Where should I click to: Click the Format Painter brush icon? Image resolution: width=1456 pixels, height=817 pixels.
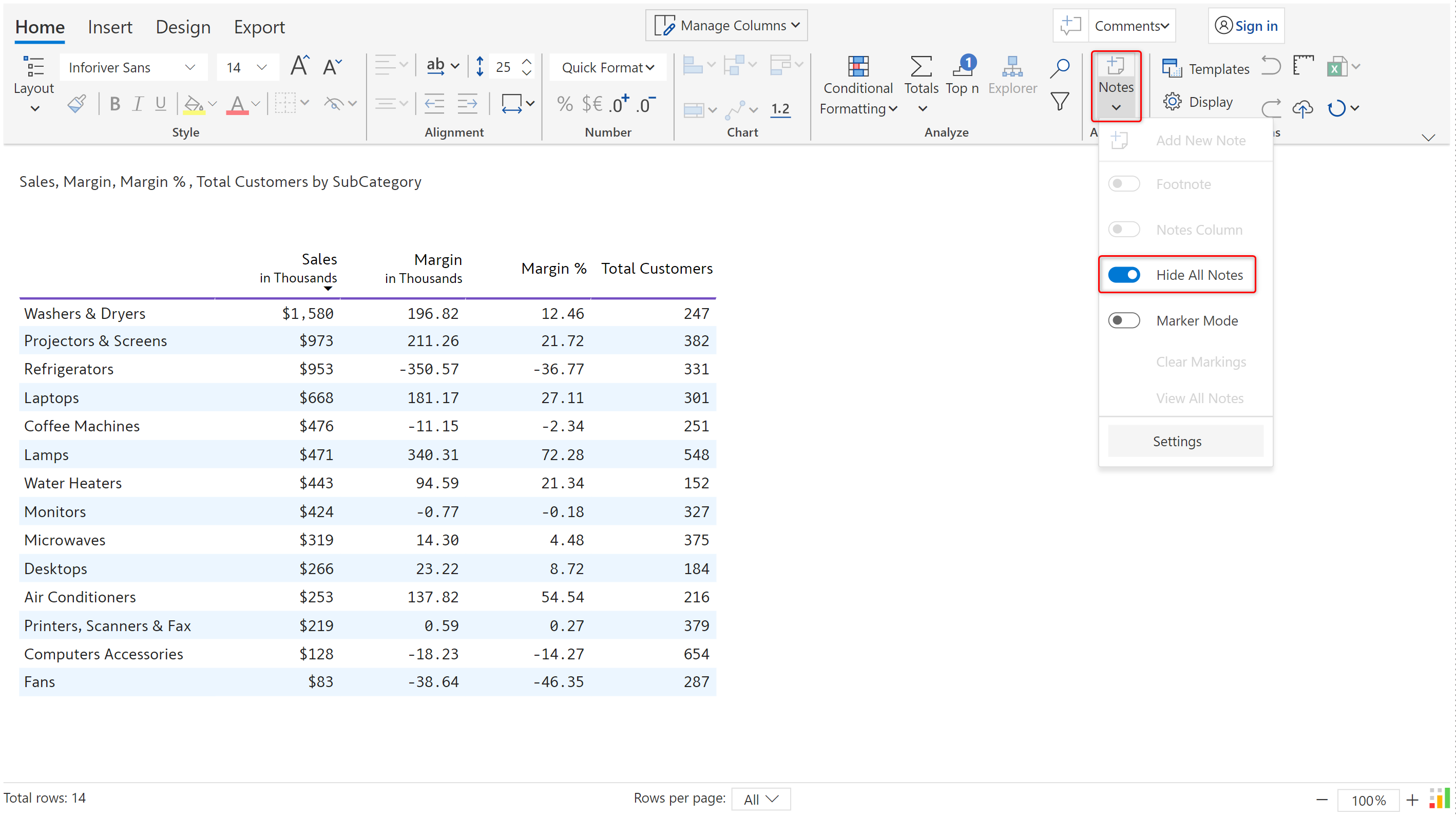pyautogui.click(x=76, y=103)
